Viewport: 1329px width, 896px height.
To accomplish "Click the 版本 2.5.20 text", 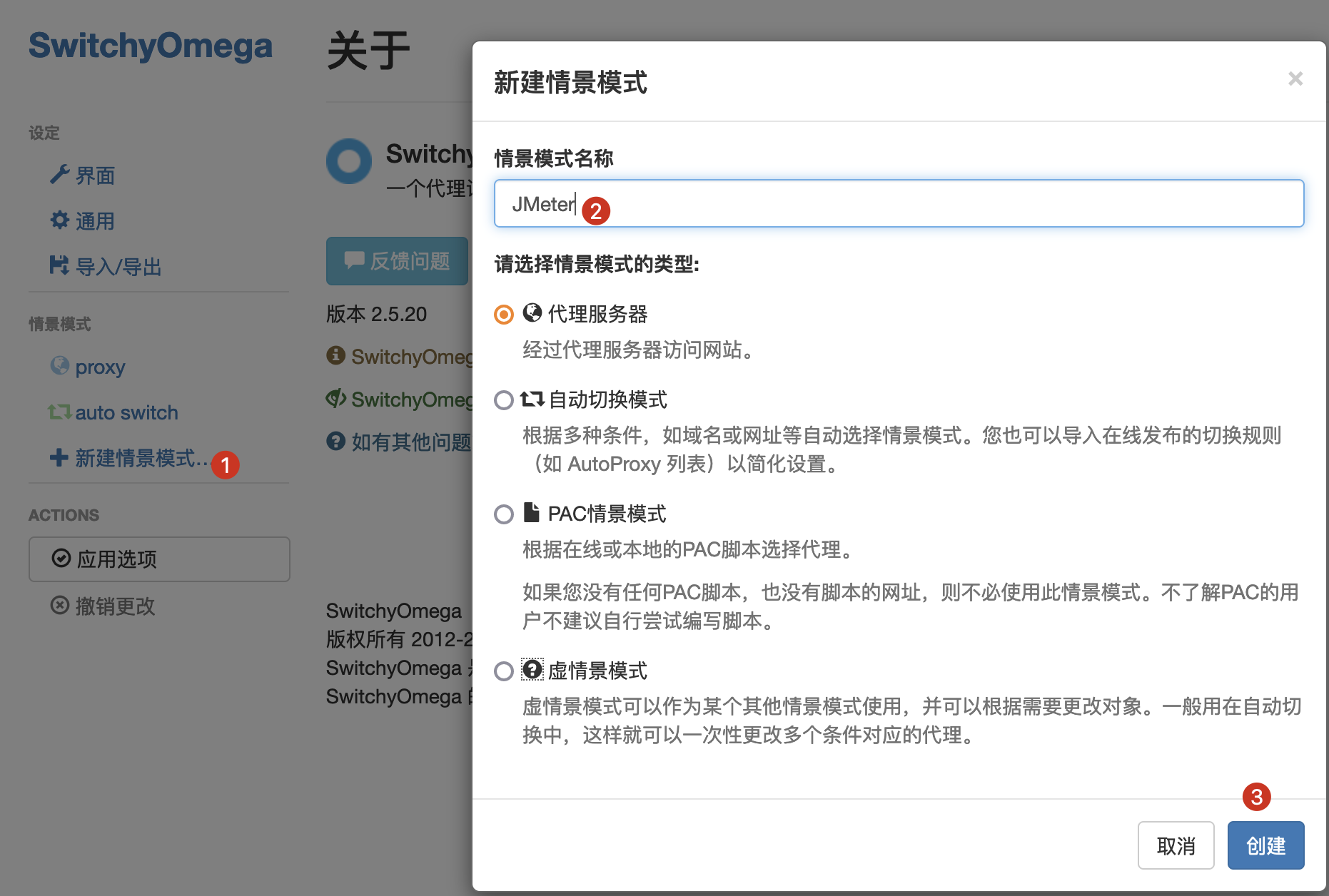I will (377, 314).
